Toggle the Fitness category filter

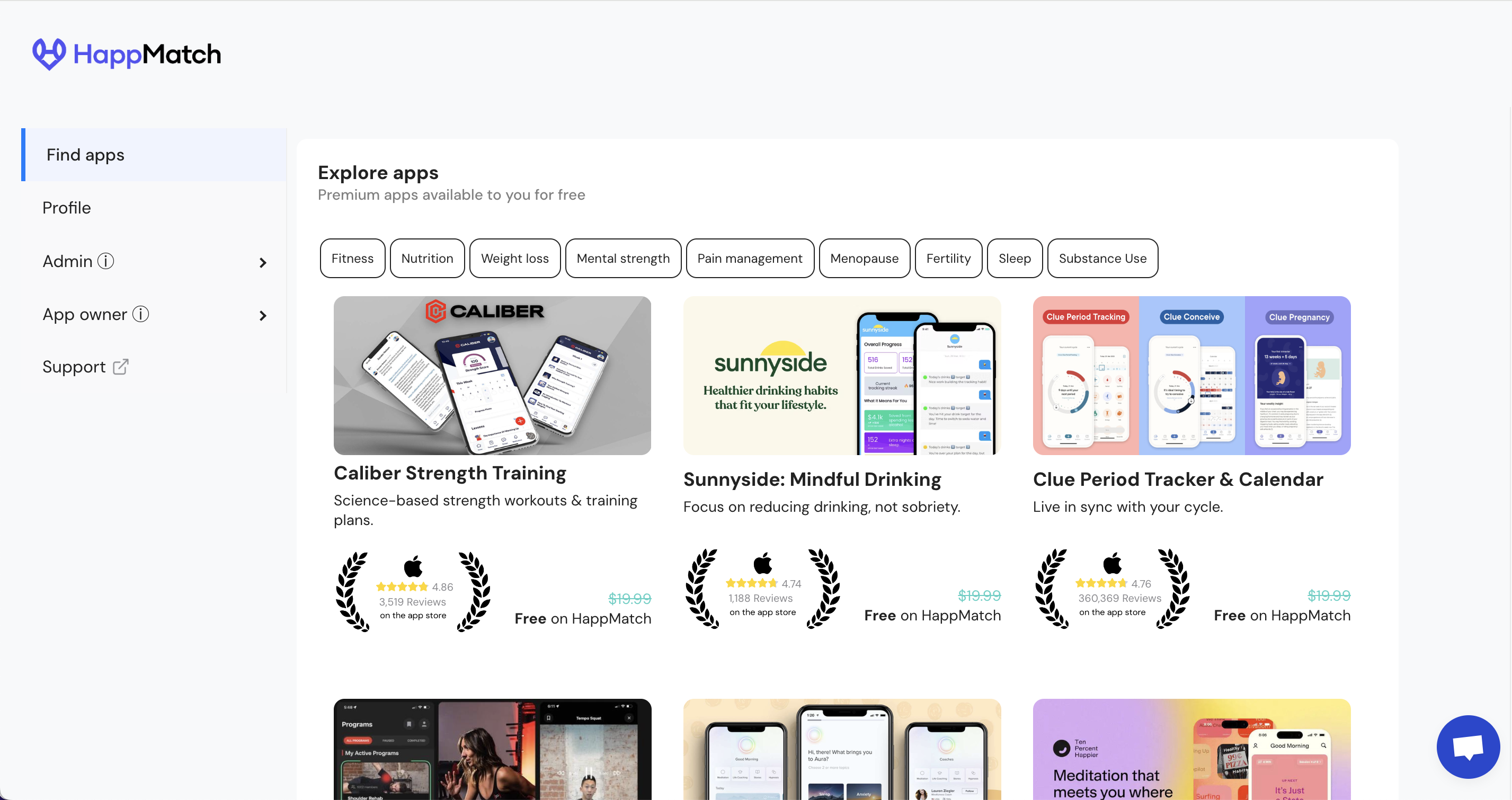coord(352,258)
